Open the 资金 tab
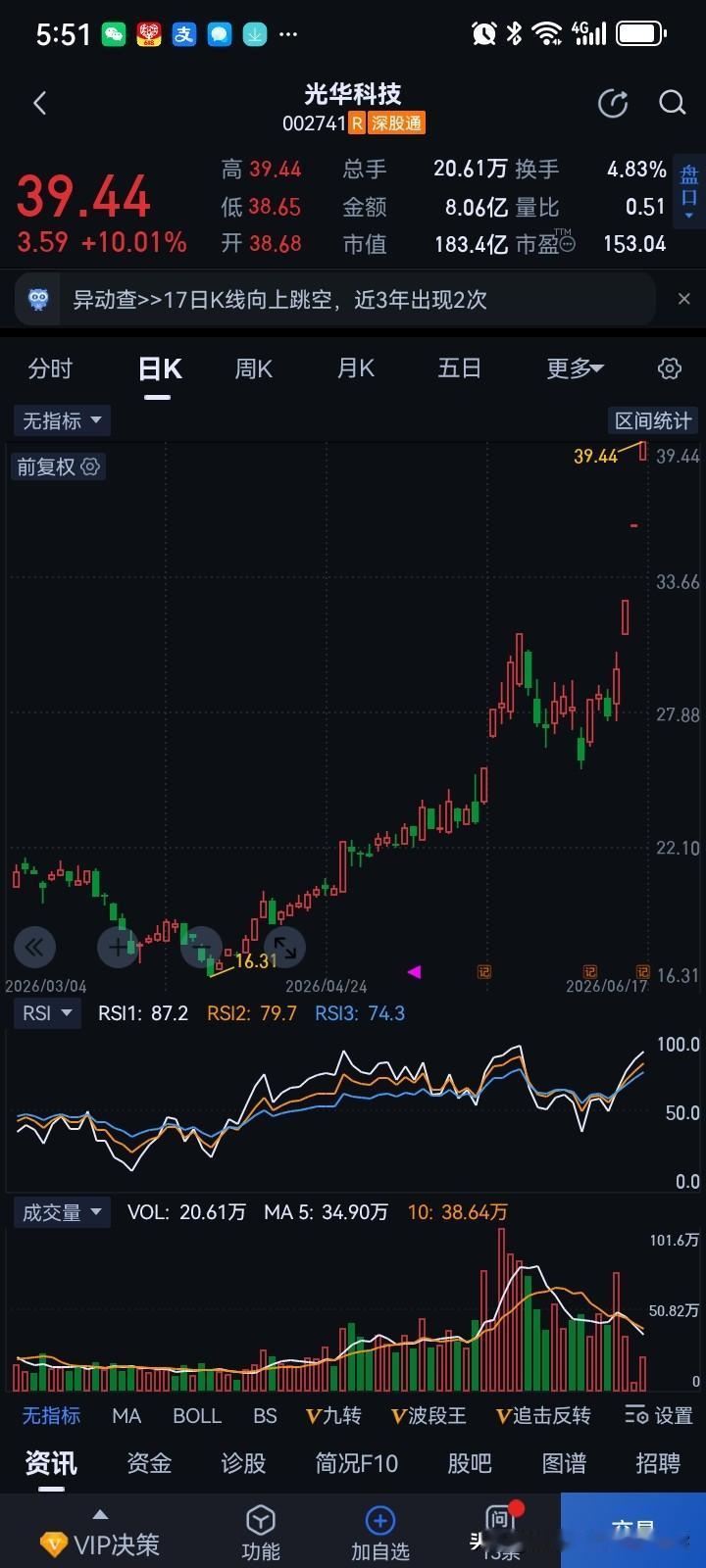The height and width of the screenshot is (1568, 706). [149, 1463]
